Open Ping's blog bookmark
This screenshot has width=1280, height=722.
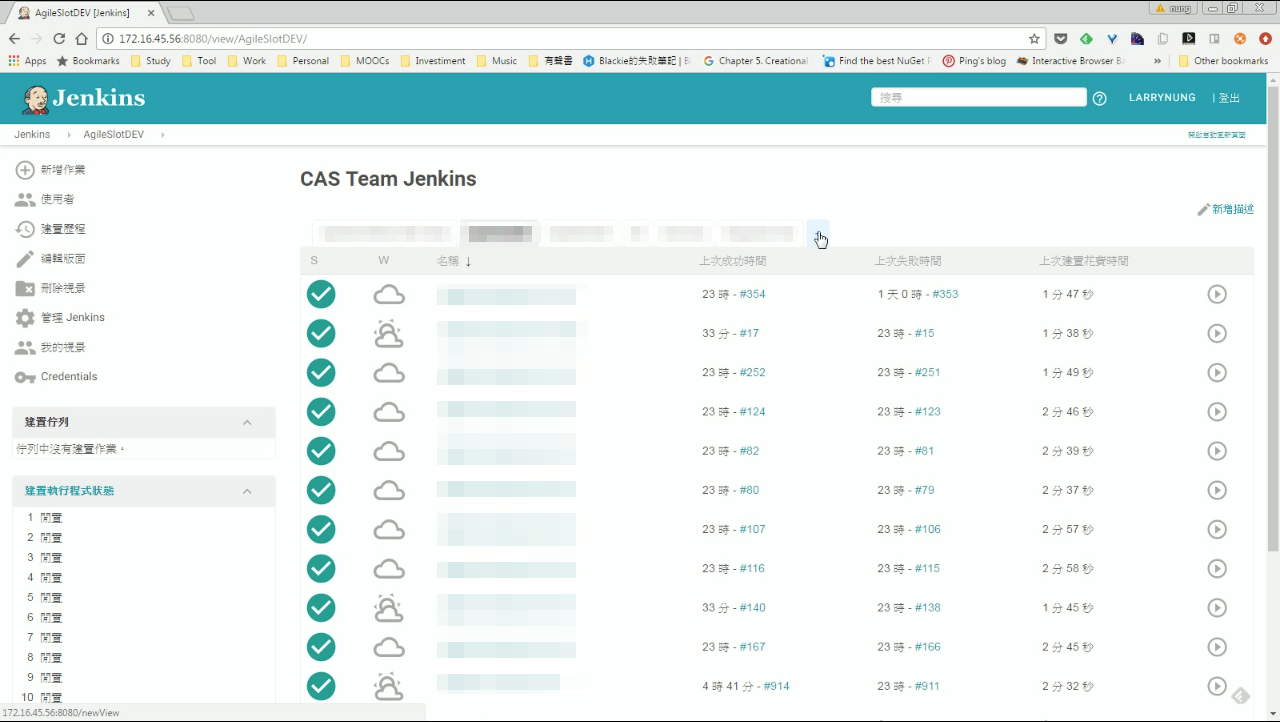coord(975,60)
